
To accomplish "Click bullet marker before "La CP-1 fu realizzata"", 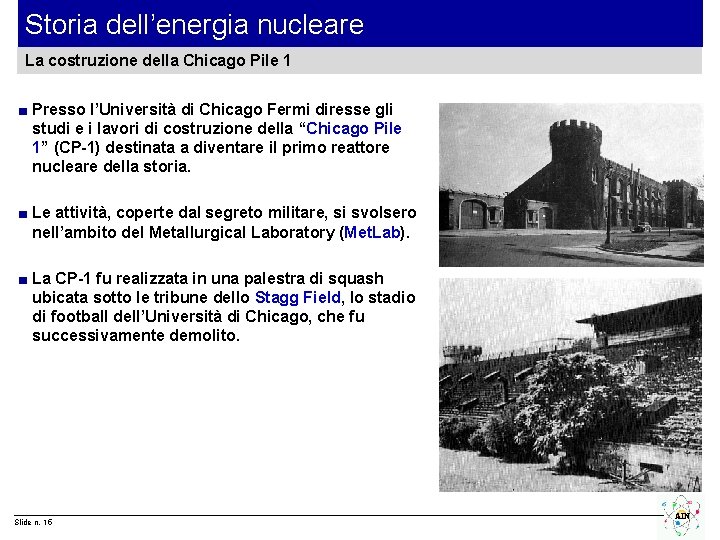I will click(x=23, y=280).
